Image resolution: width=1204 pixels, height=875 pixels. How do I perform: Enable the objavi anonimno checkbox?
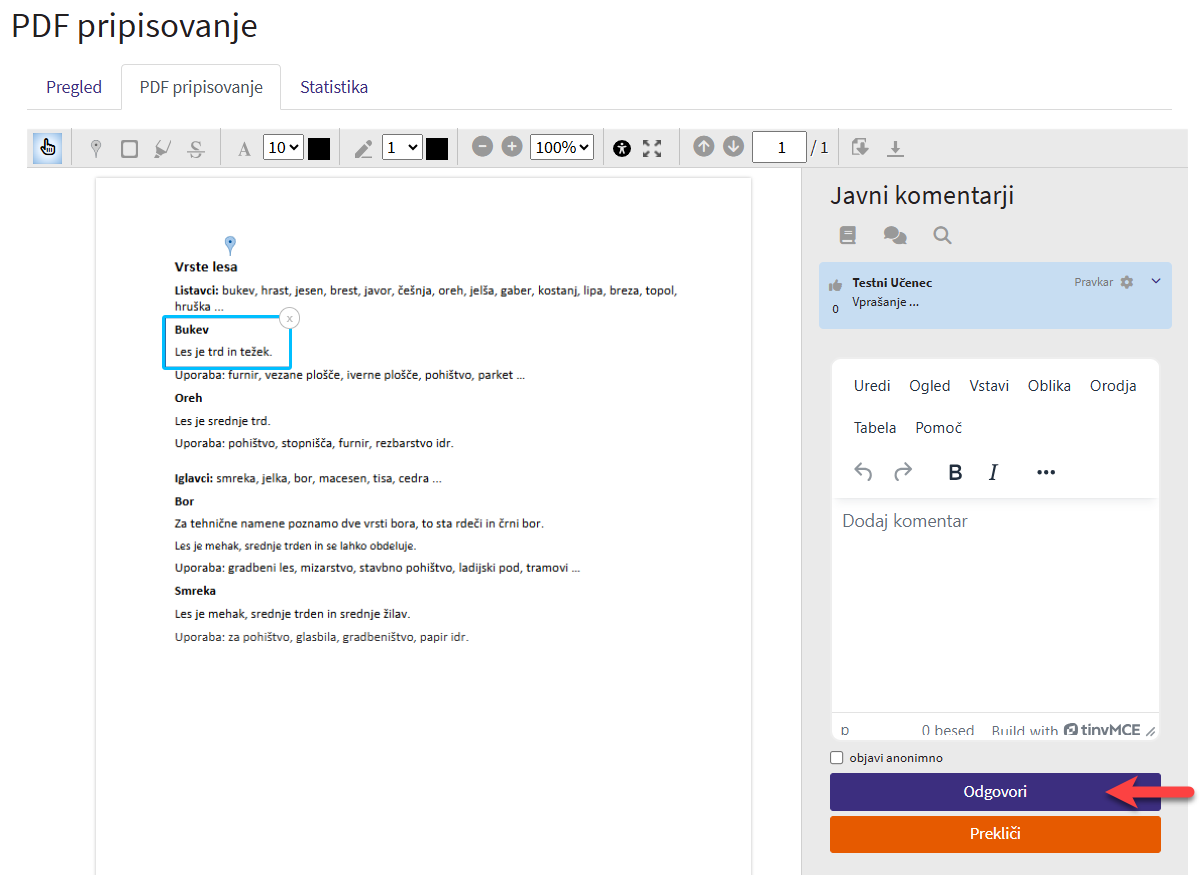[x=837, y=758]
